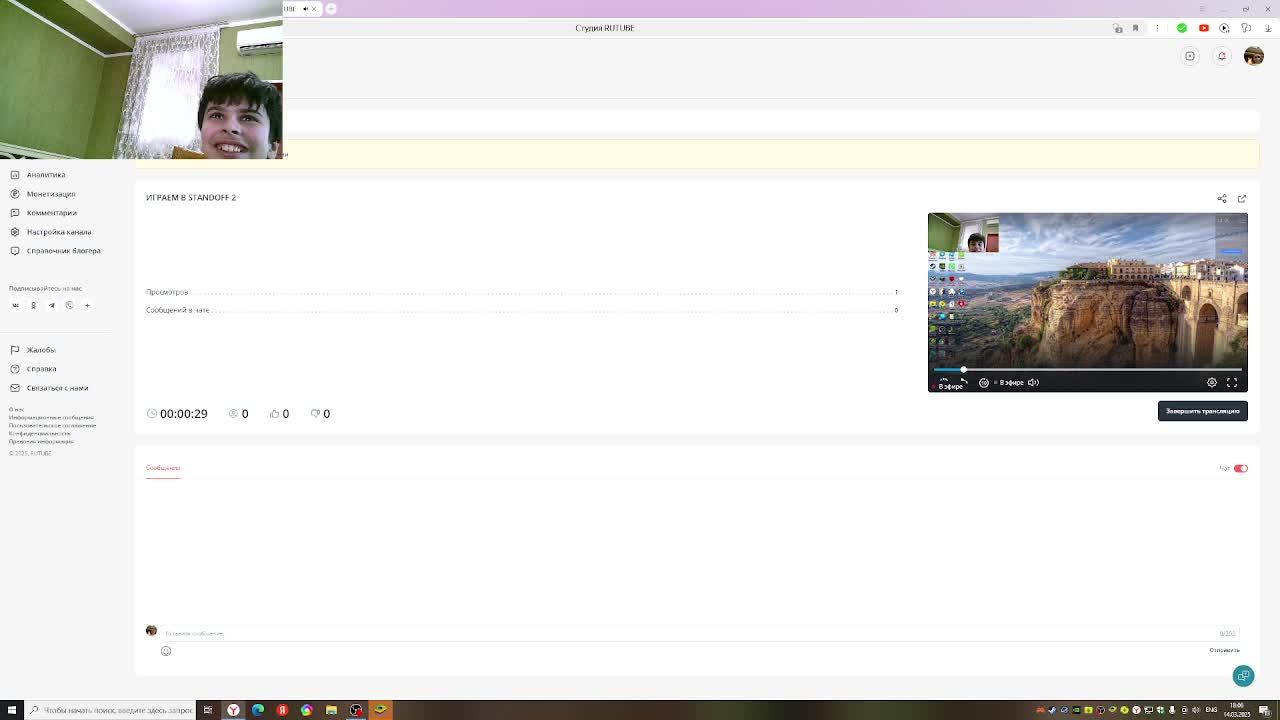Open Microsoft Edge from taskbar

258,710
